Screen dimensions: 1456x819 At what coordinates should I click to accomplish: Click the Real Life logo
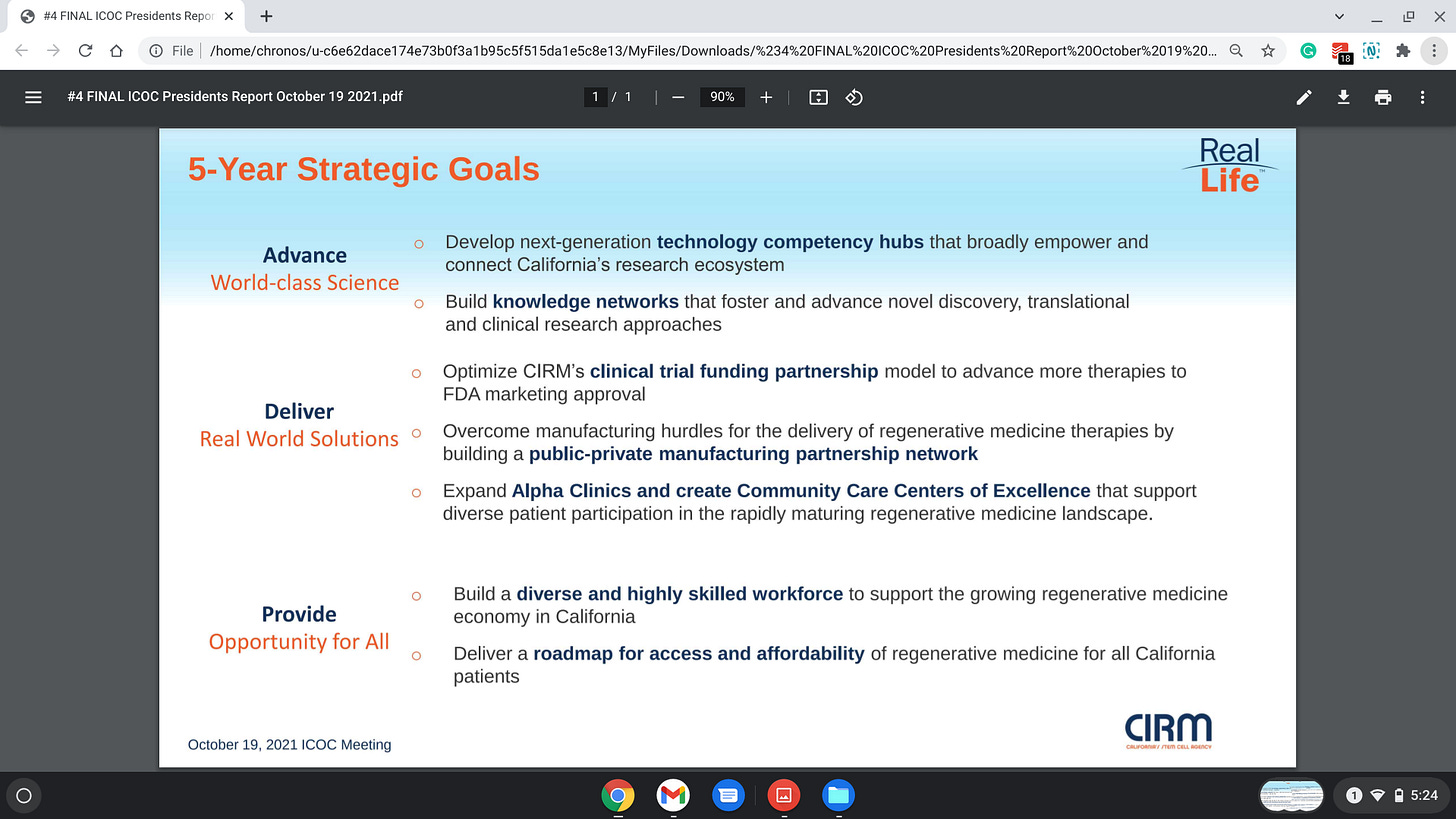(x=1230, y=165)
